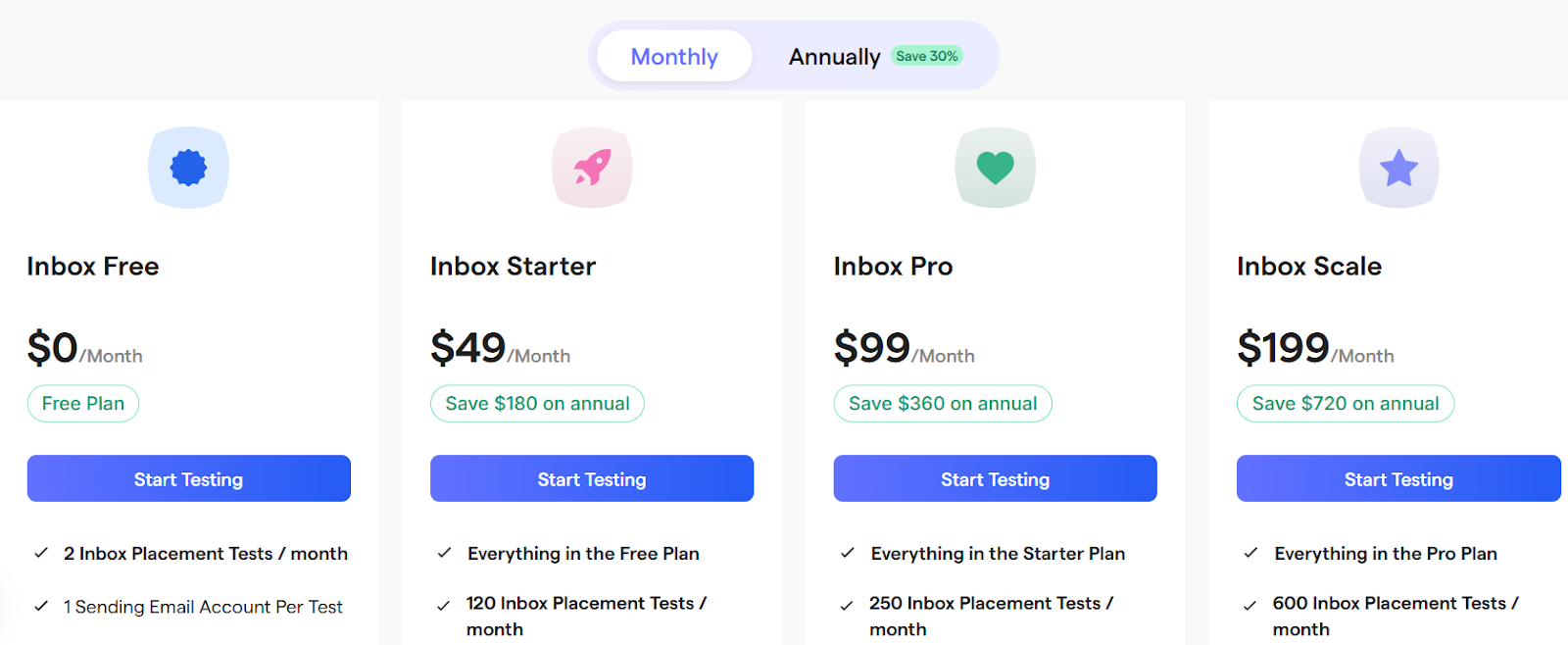The image size is (1568, 645).
Task: Start Testing the Inbox Scale plan
Action: pos(1398,478)
